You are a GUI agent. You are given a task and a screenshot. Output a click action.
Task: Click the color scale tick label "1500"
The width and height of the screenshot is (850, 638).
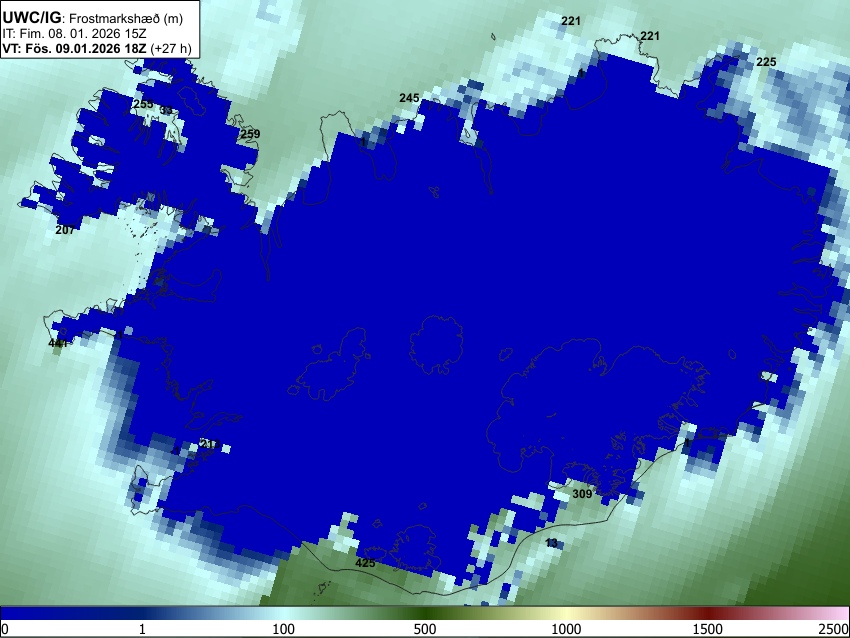(x=708, y=629)
